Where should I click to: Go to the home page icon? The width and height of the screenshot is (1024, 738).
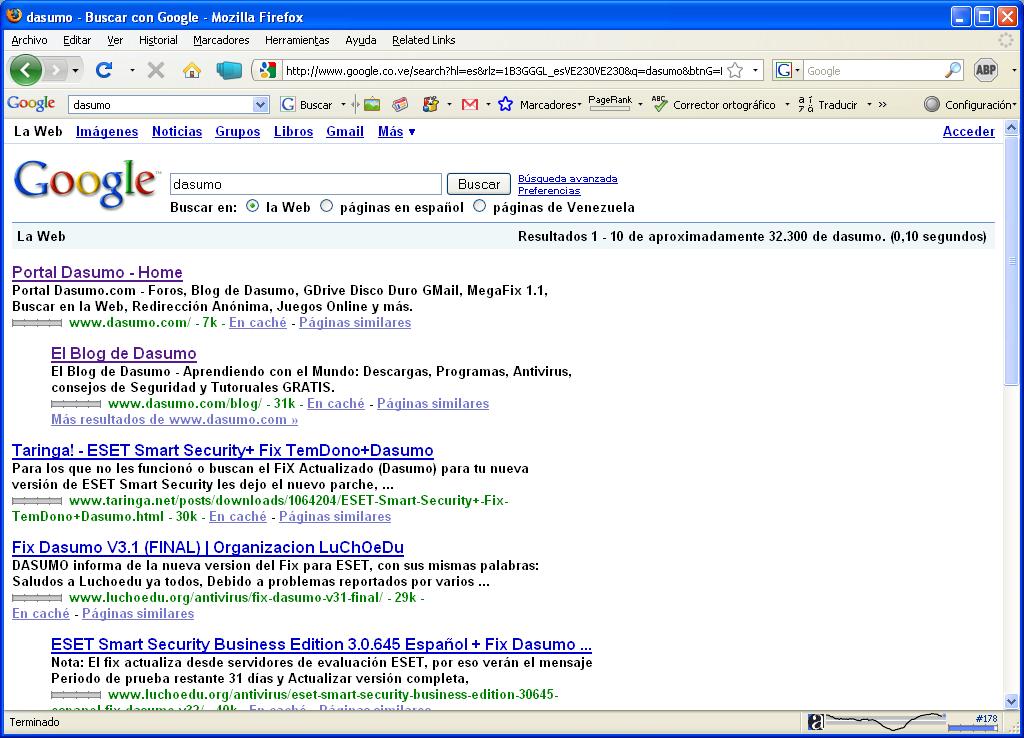point(191,70)
